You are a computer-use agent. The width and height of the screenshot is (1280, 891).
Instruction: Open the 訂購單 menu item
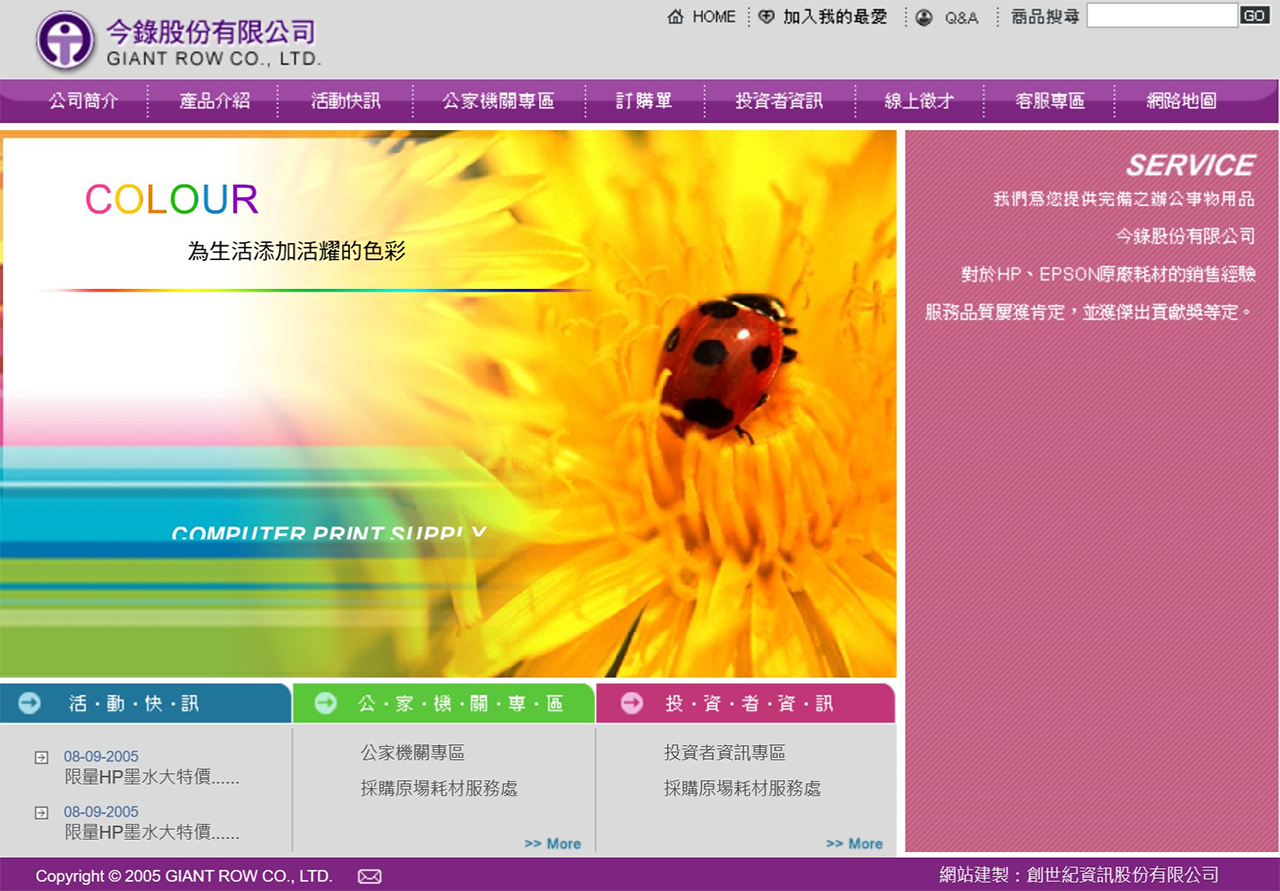(644, 101)
